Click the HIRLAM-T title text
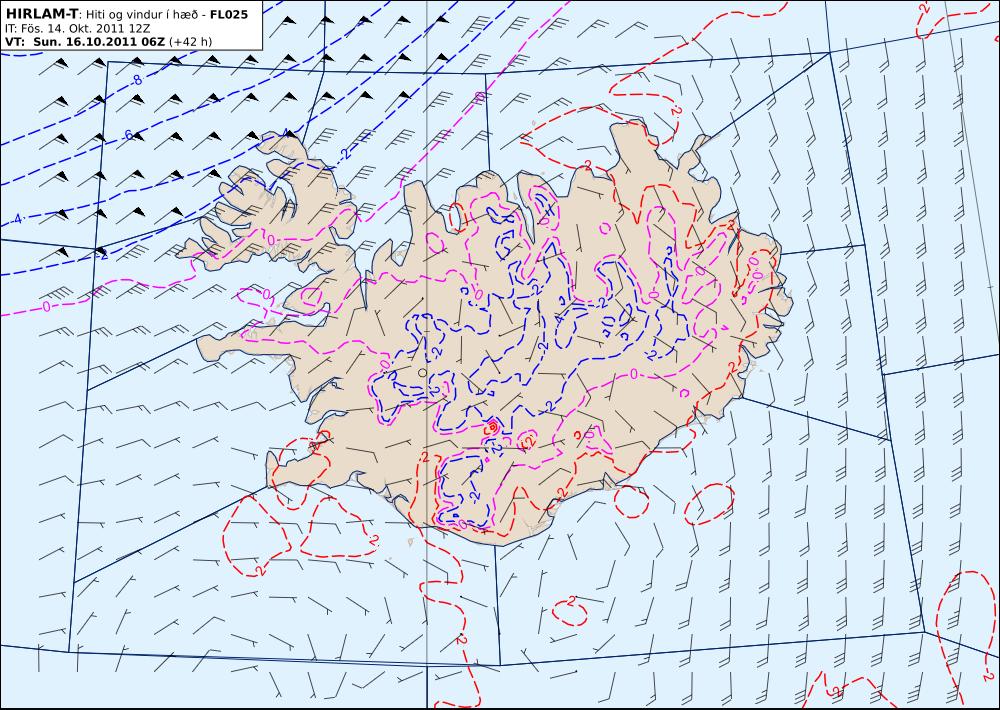 42,14
